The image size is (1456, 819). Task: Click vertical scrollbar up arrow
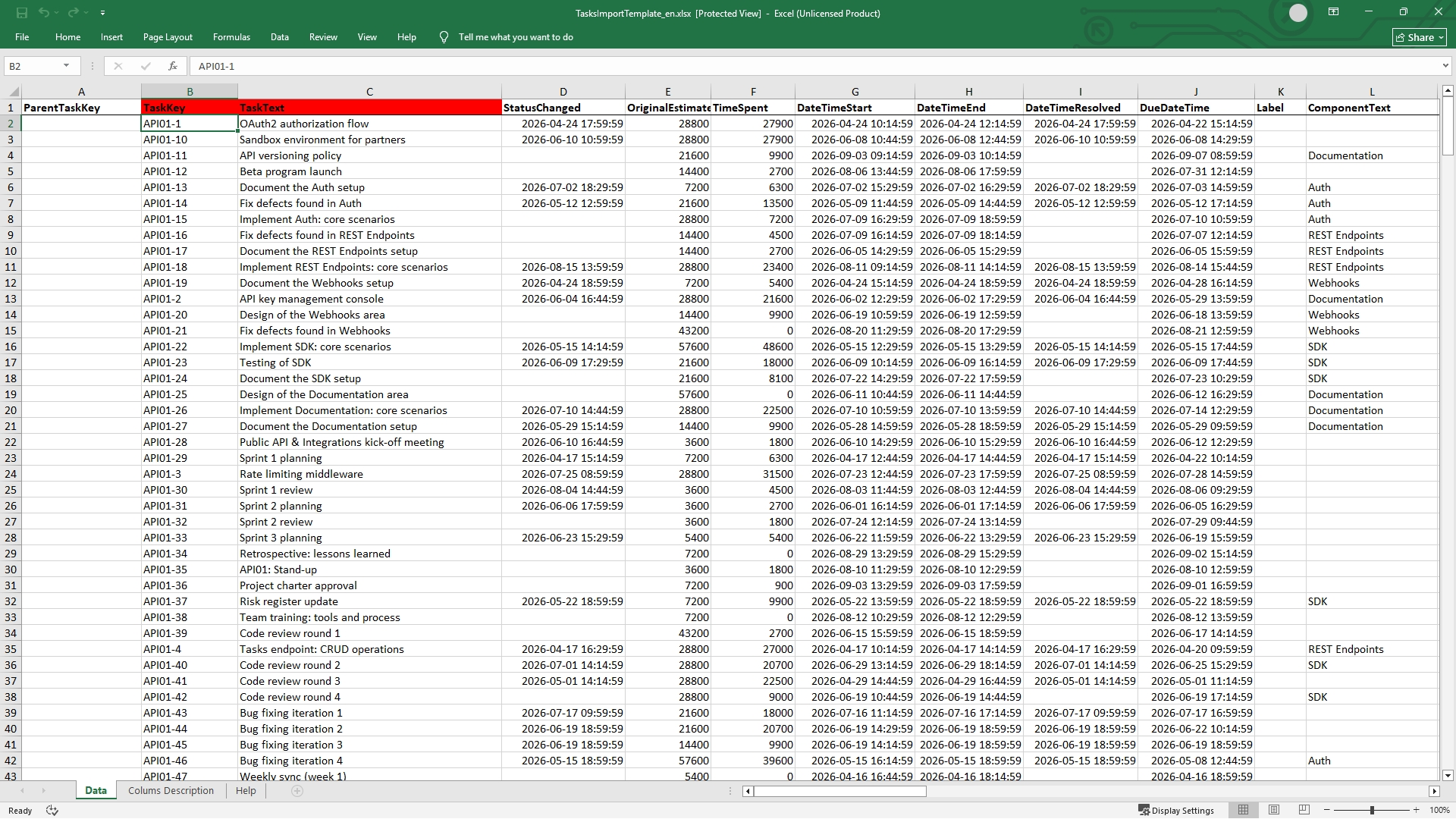pos(1448,90)
